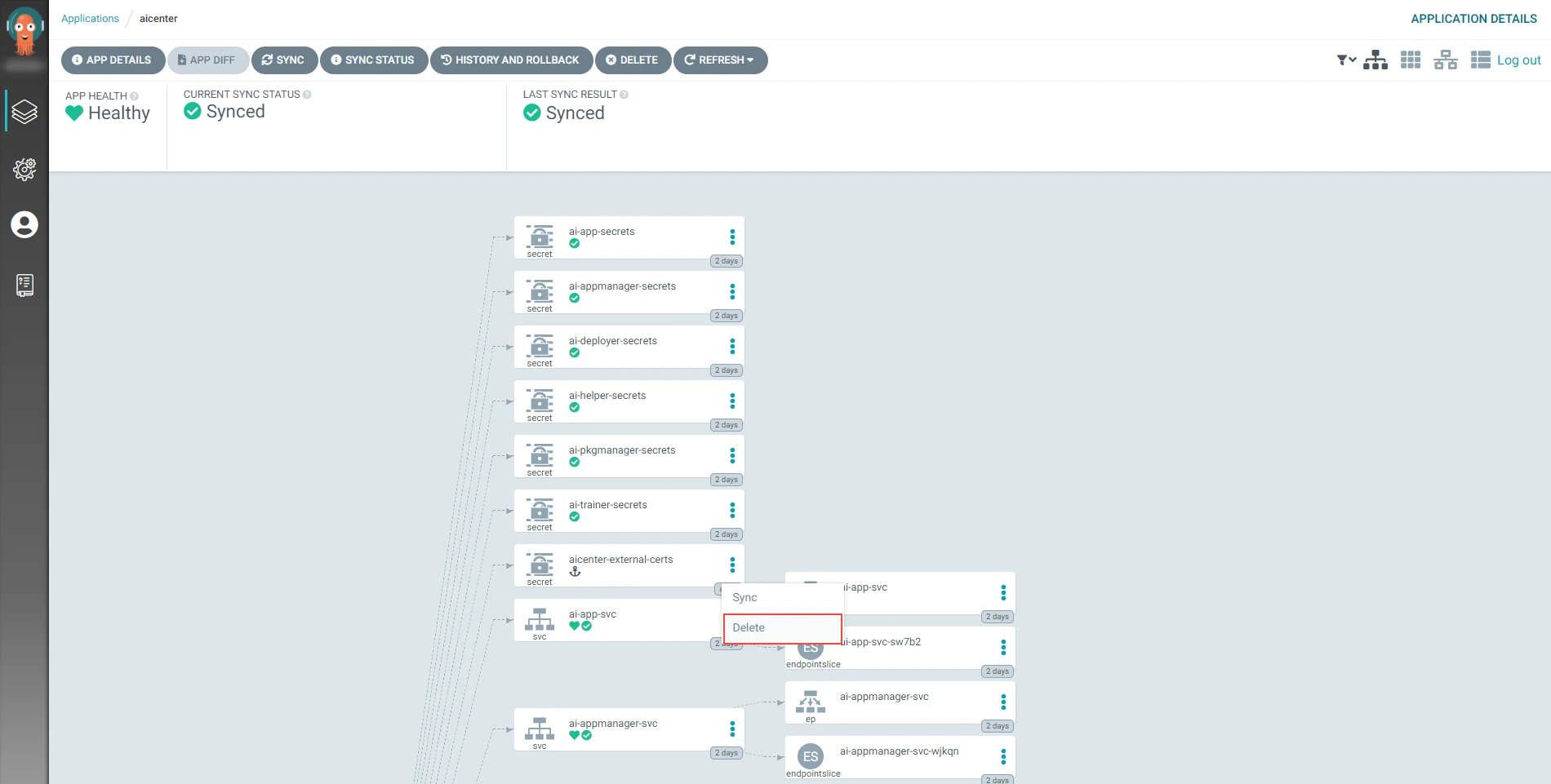
Task: Select the ai-appmanager-svc-wjkqn node name
Action: tap(899, 751)
